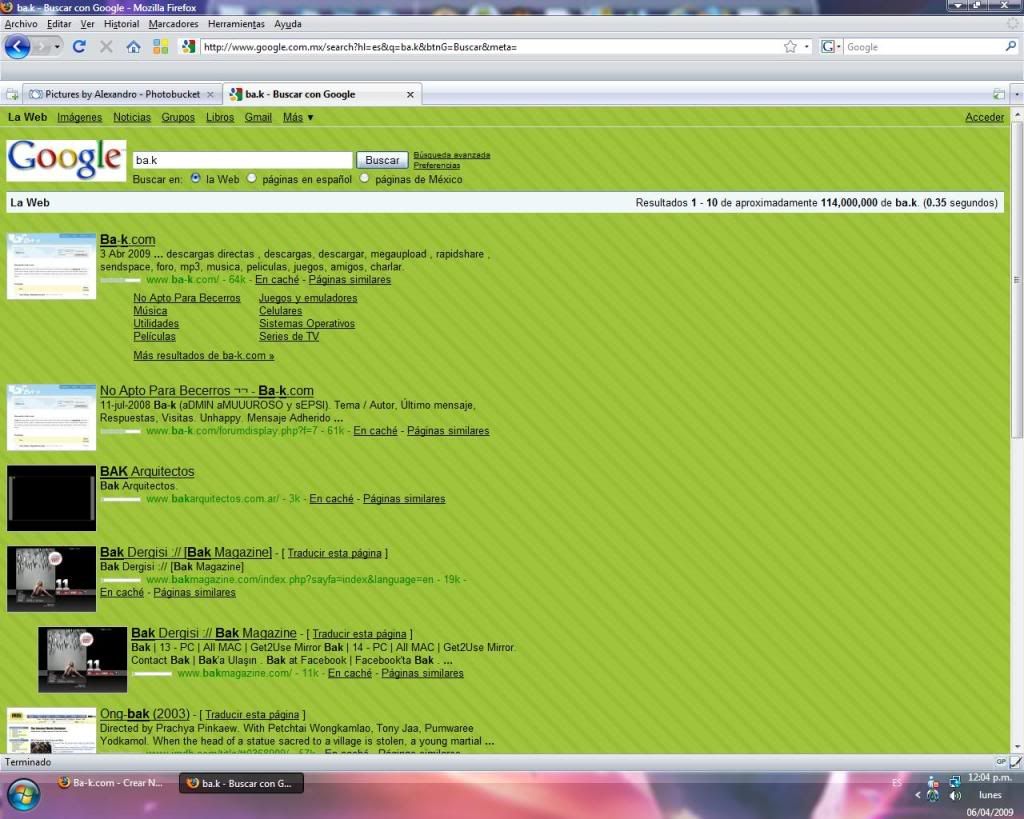1024x819 pixels.
Task: Open the Marcadores menu
Action: click(173, 24)
